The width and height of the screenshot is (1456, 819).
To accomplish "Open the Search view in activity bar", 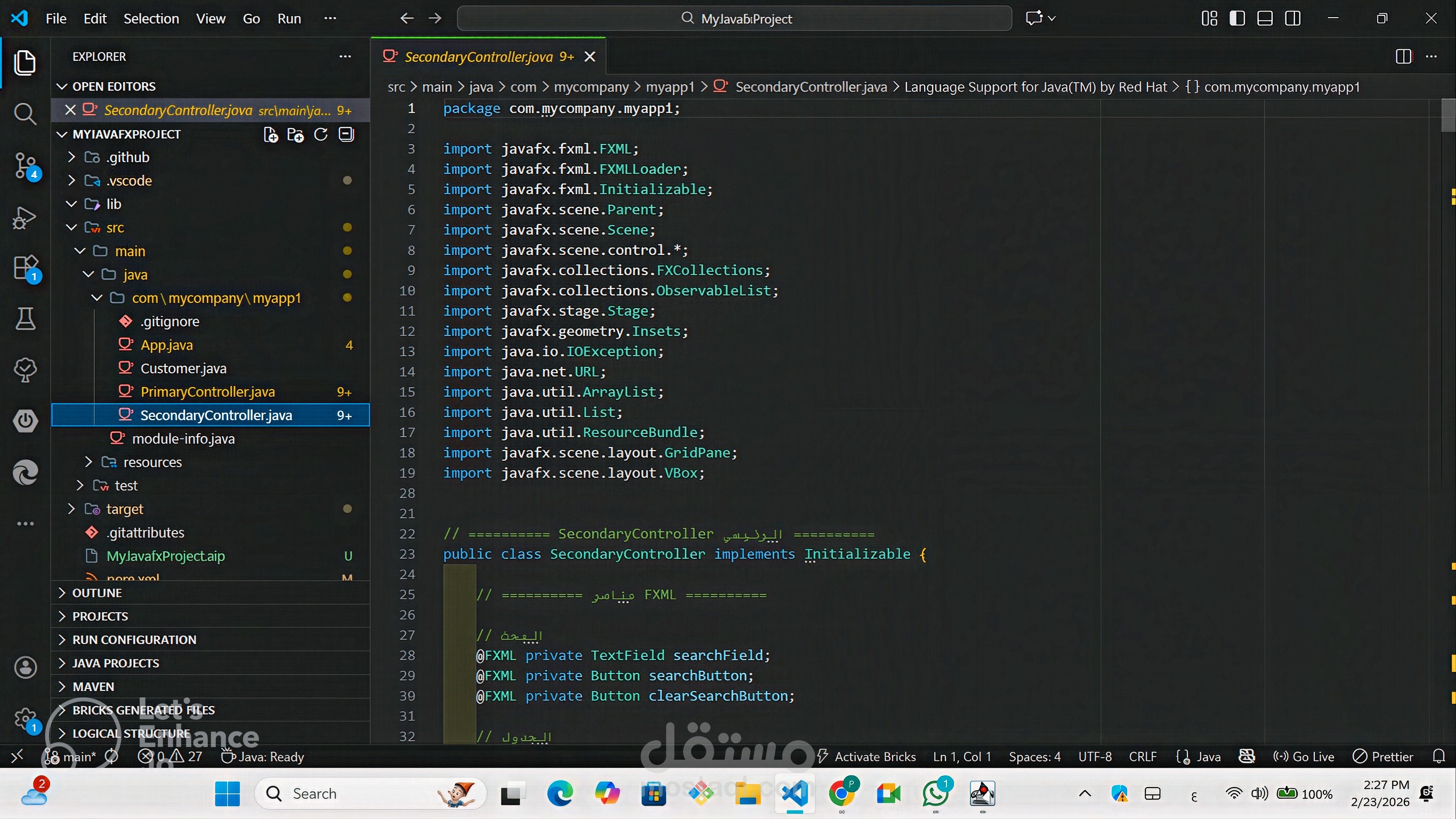I will pyautogui.click(x=25, y=114).
